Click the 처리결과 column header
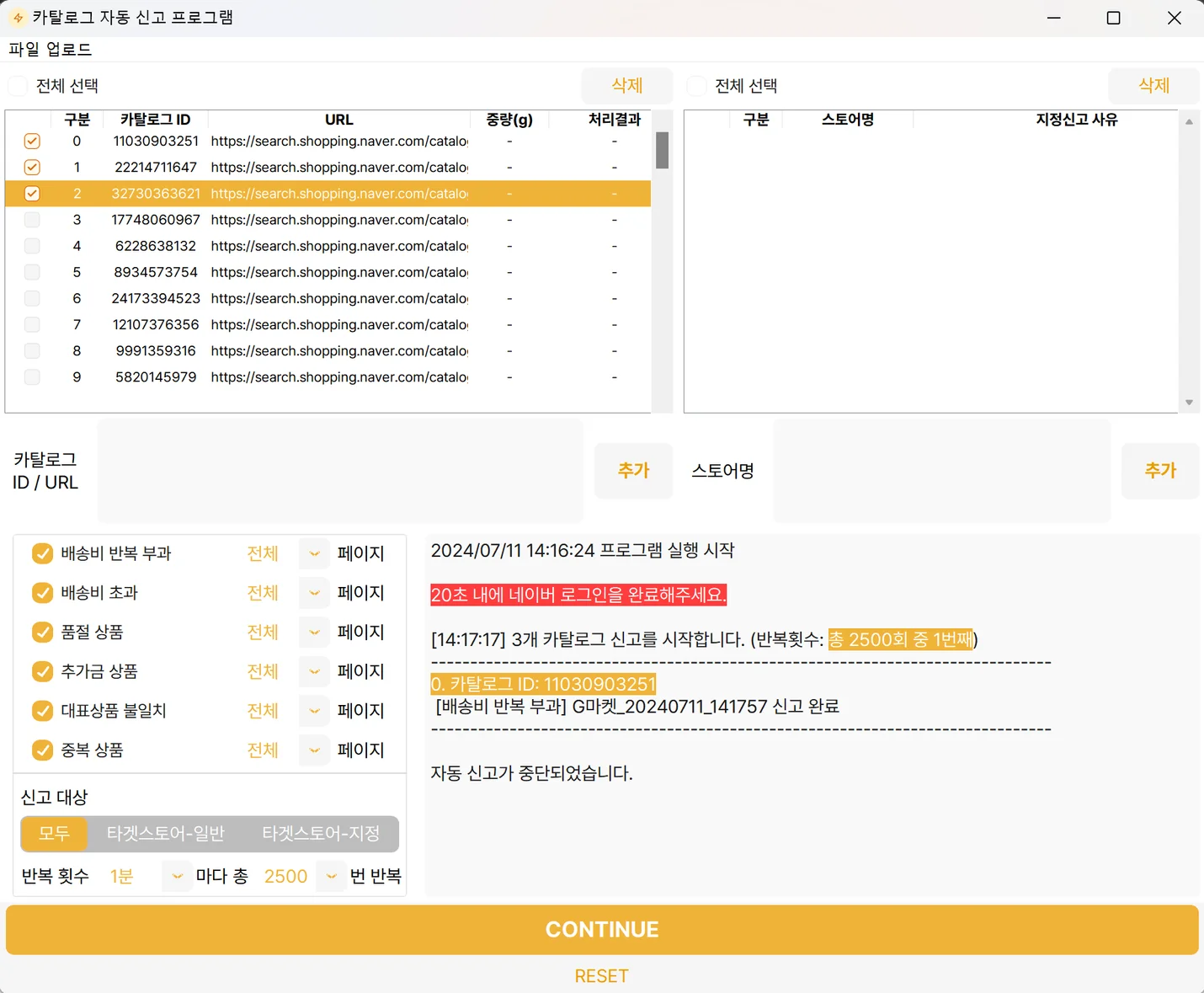Image resolution: width=1204 pixels, height=993 pixels. click(x=615, y=120)
